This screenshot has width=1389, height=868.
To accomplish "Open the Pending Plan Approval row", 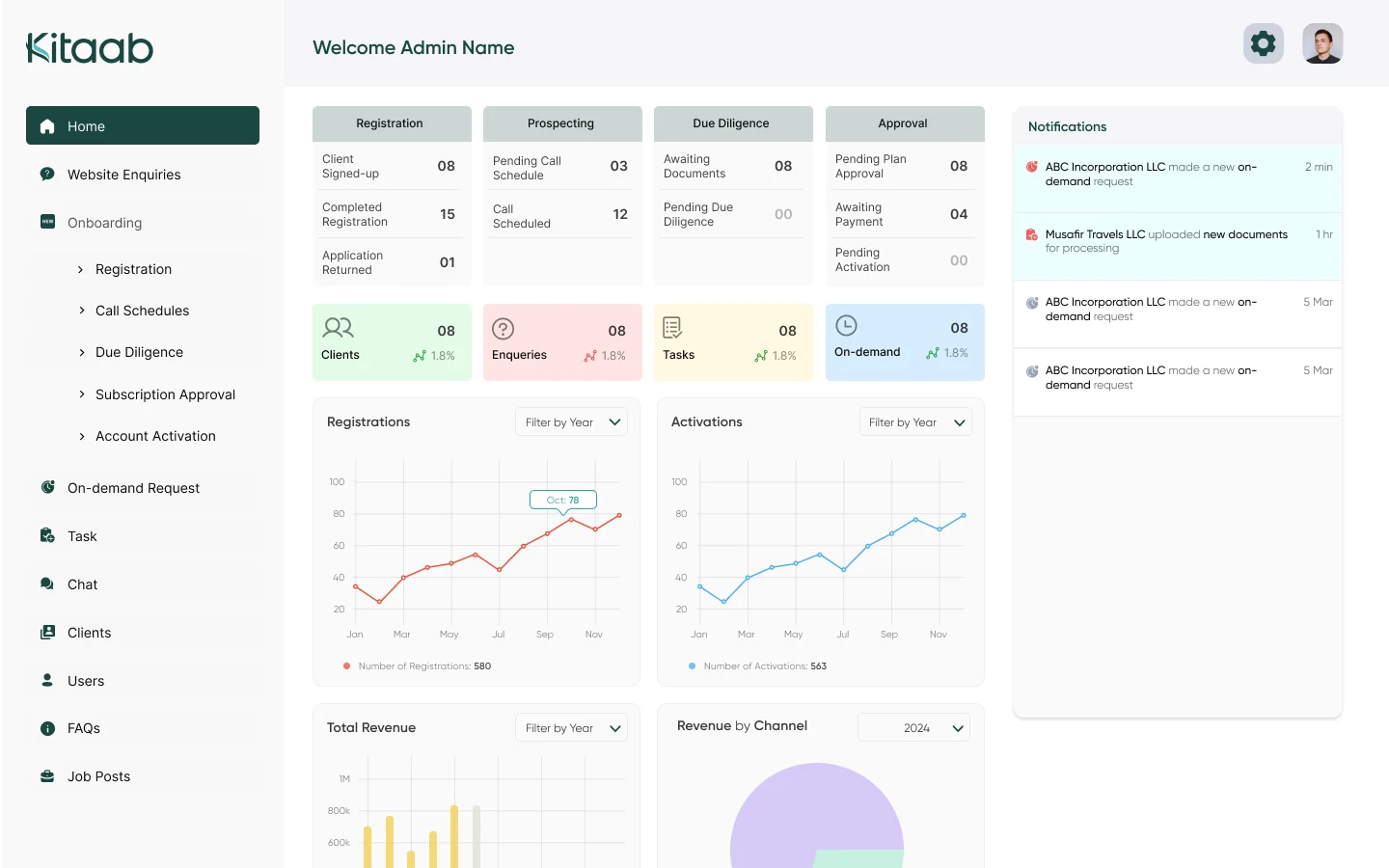I will pos(905,166).
